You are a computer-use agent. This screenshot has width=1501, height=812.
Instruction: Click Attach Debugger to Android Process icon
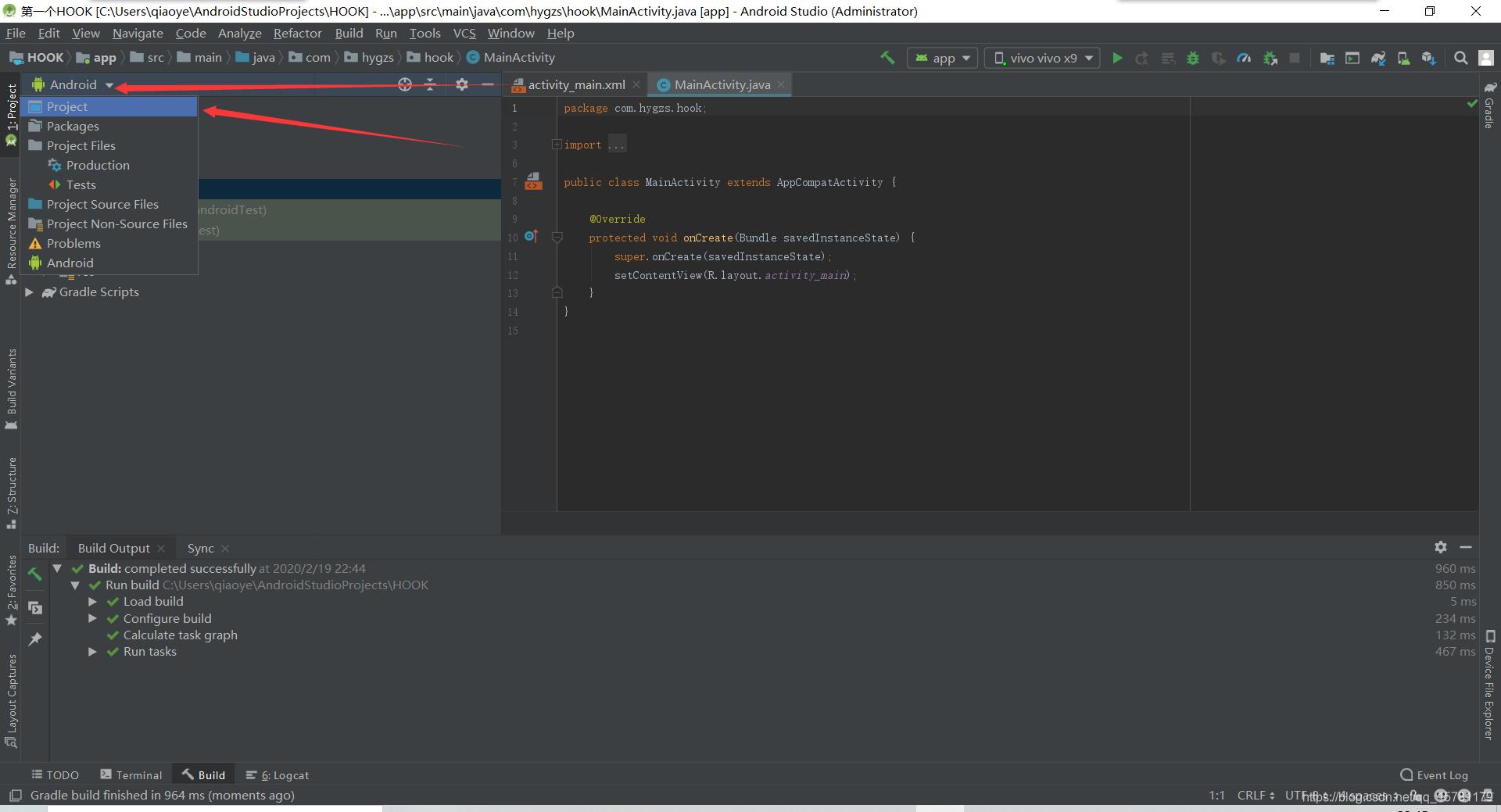tap(1270, 58)
